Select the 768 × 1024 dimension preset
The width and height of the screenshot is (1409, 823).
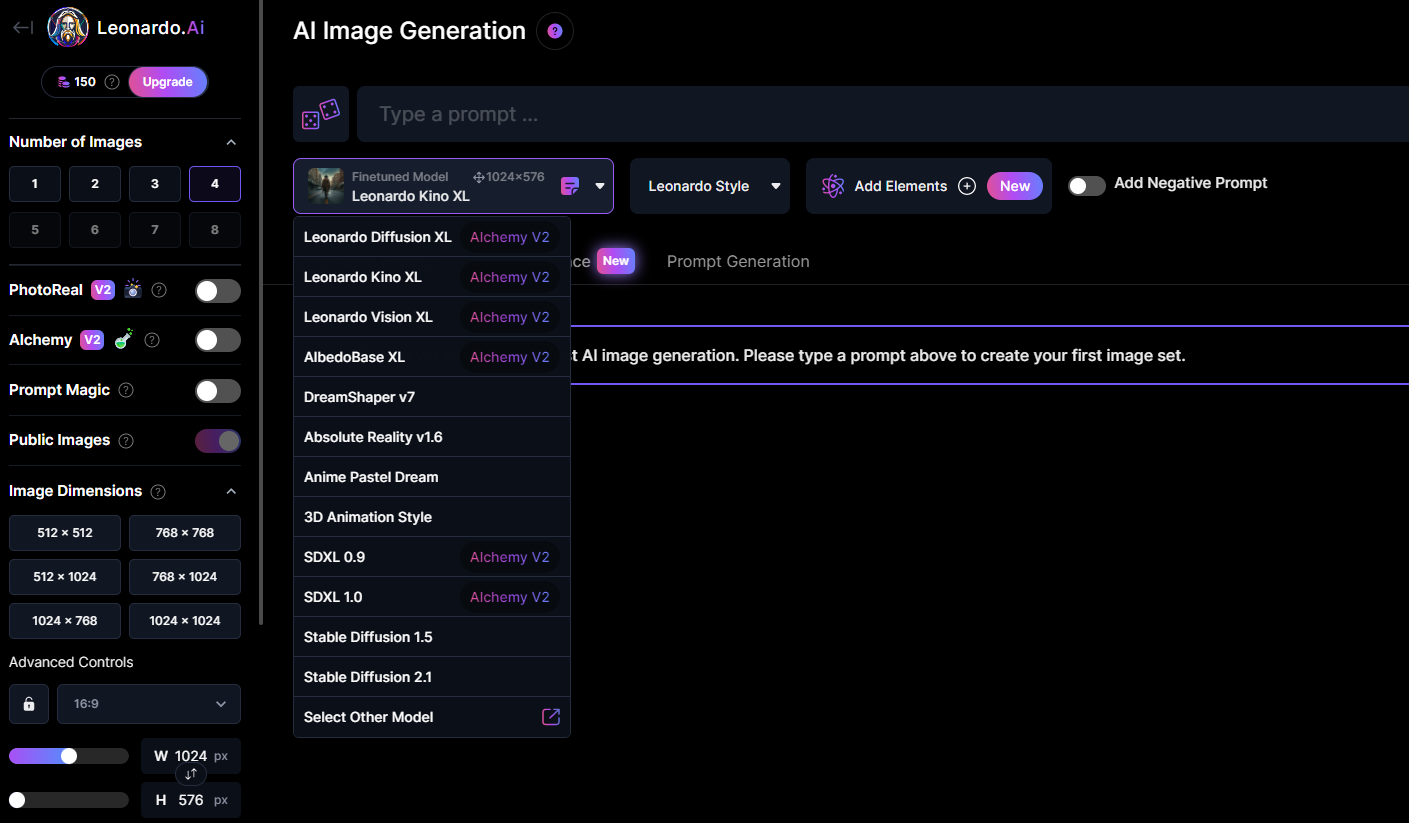point(185,577)
